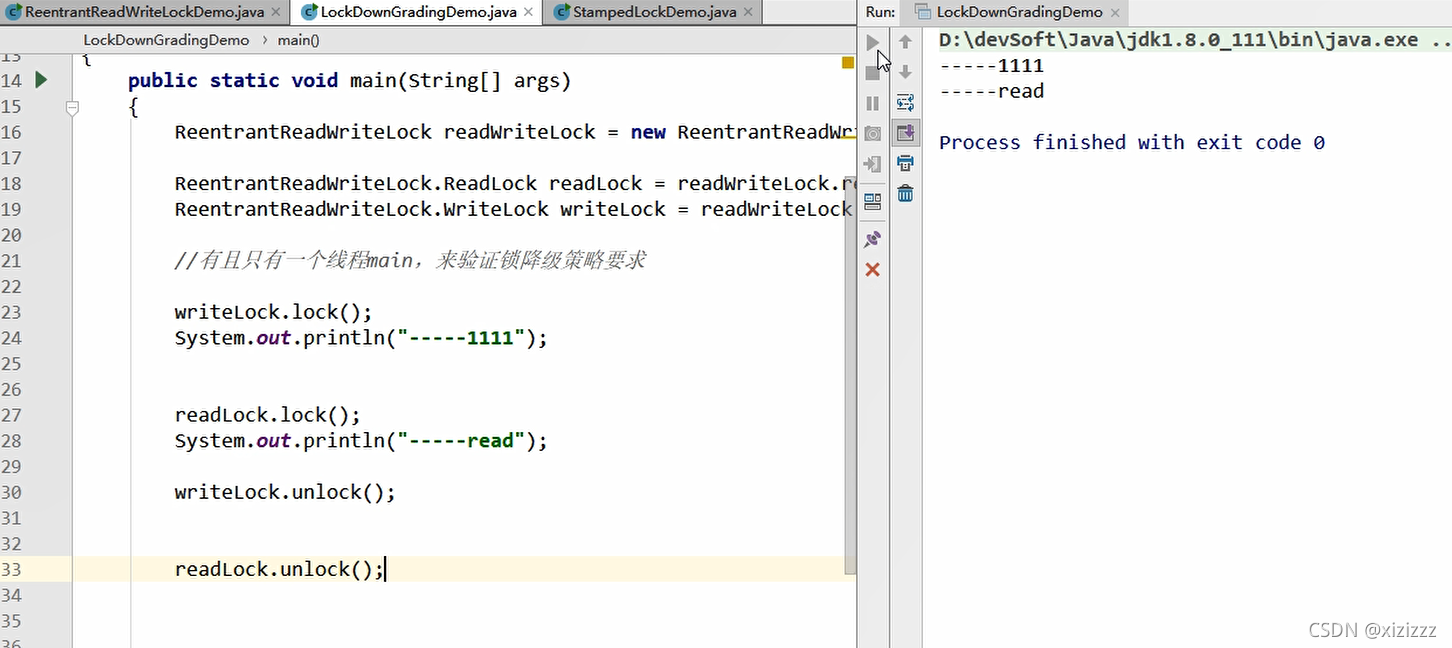1452x648 pixels.
Task: Rerun LockDownGradingDemo with the green play icon
Action: tap(872, 42)
